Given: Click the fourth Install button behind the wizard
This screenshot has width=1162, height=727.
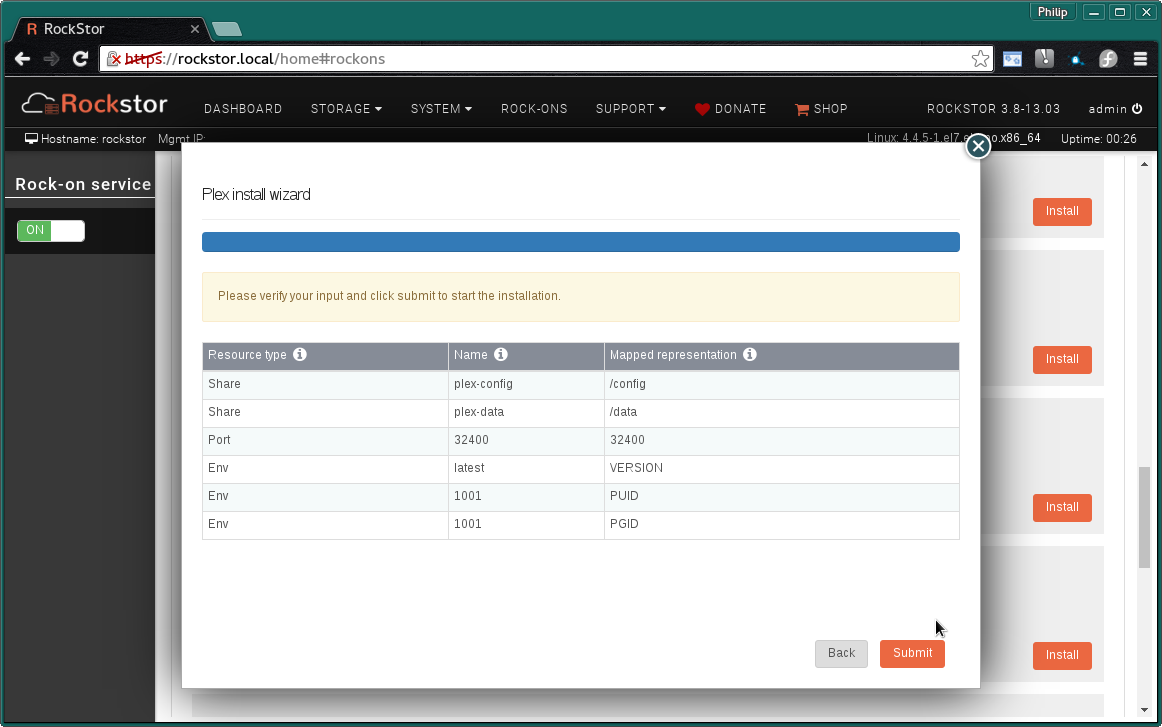Looking at the screenshot, I should (1062, 655).
